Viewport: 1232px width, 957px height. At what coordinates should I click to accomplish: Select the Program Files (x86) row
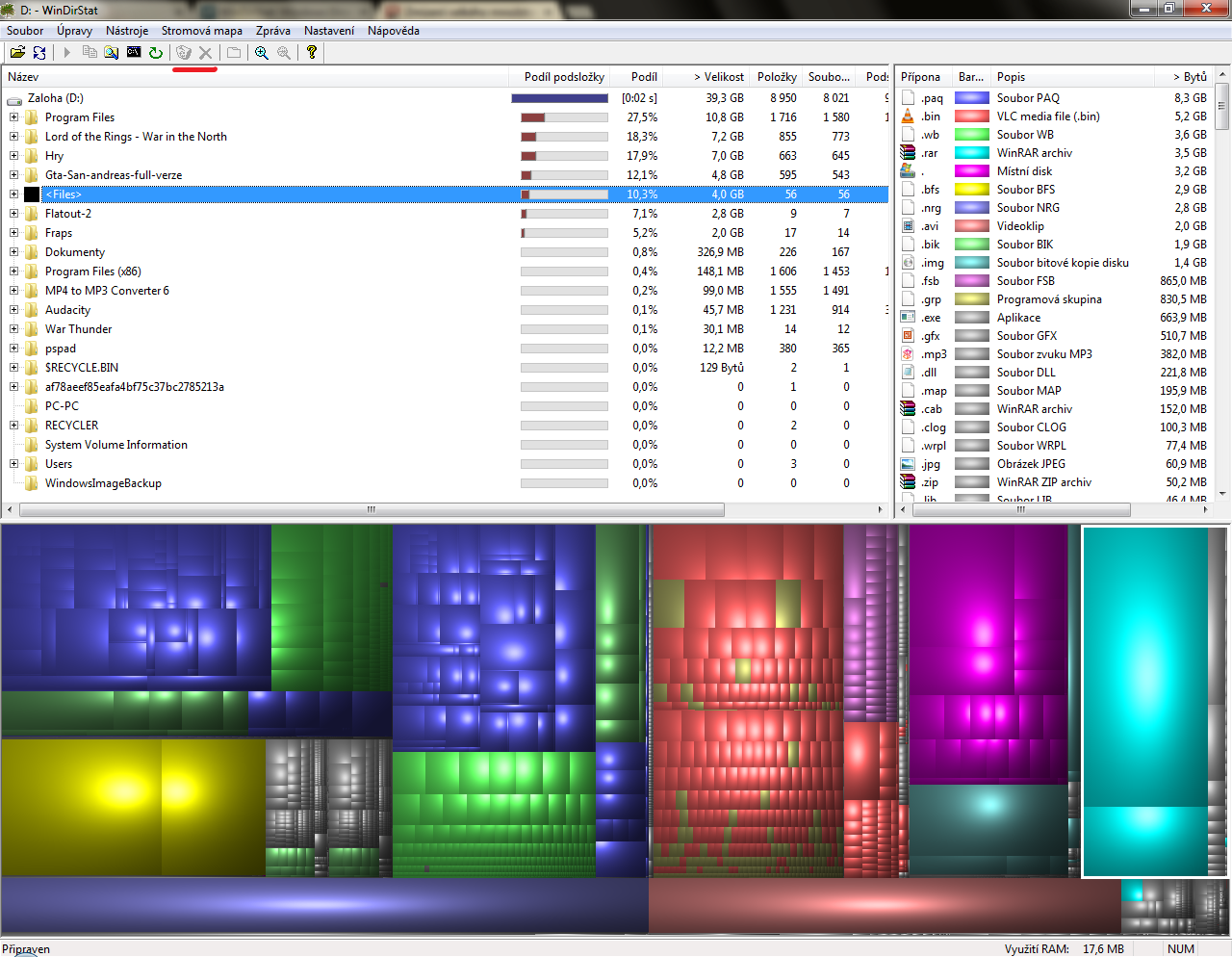coord(446,272)
